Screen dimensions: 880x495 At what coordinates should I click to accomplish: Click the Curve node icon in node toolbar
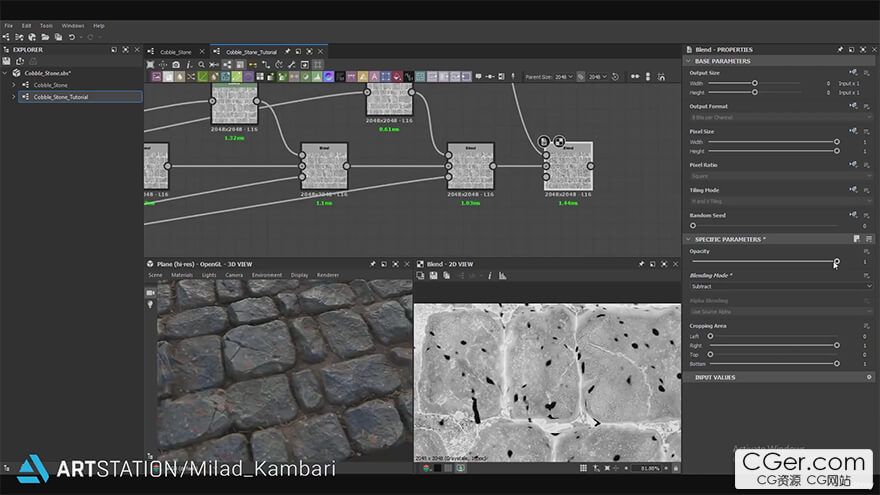pyautogui.click(x=203, y=76)
